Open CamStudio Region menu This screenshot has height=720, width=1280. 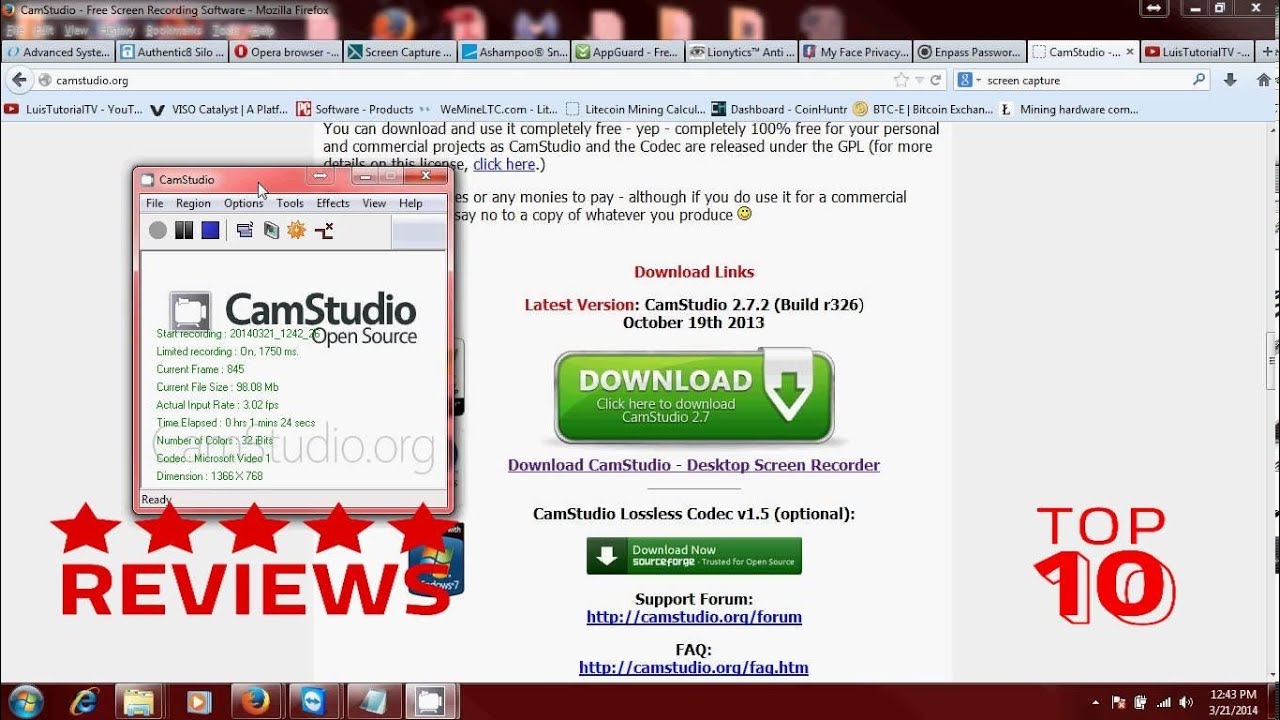[193, 203]
